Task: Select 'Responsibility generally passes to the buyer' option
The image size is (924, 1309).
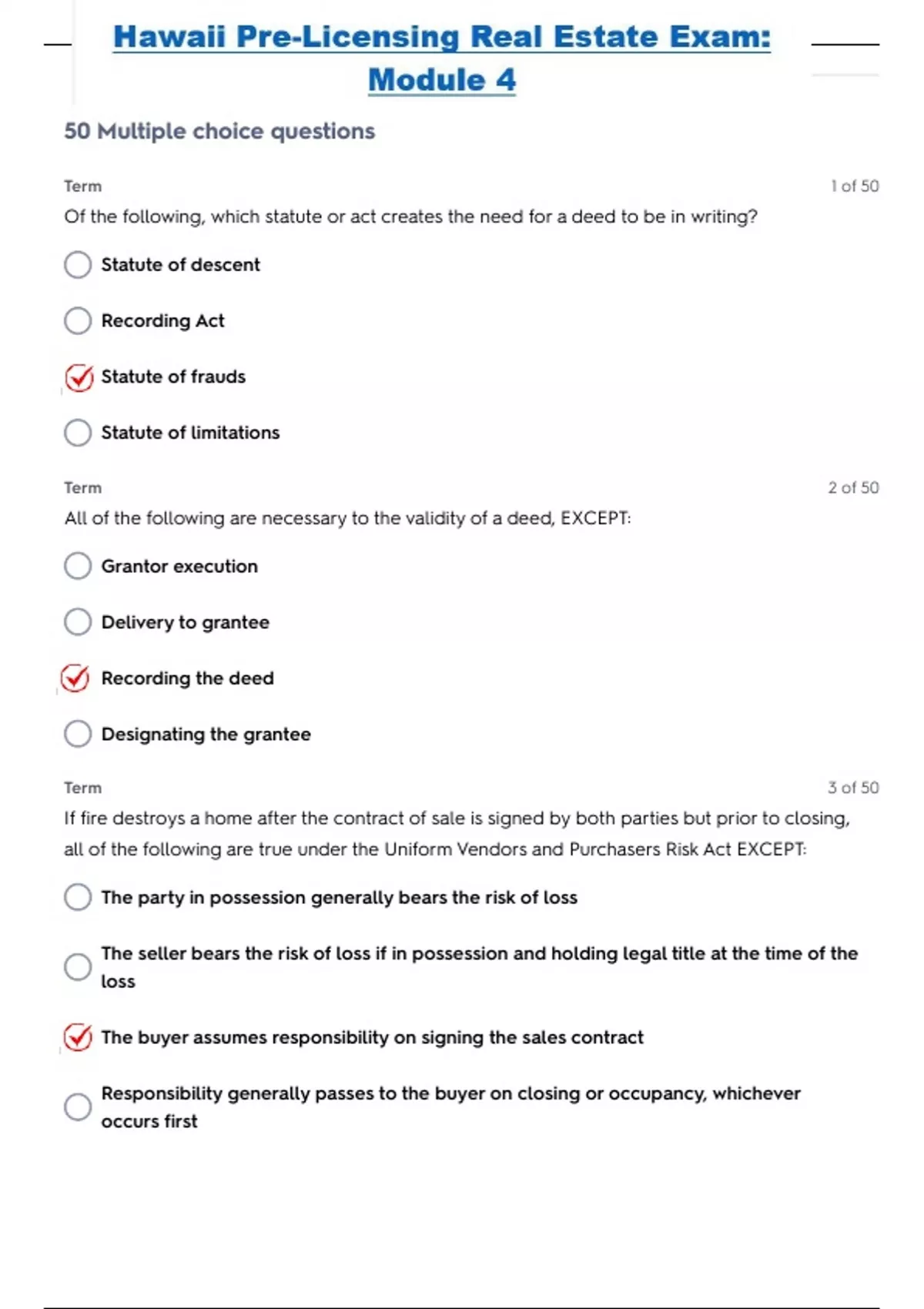Action: pyautogui.click(x=78, y=1107)
